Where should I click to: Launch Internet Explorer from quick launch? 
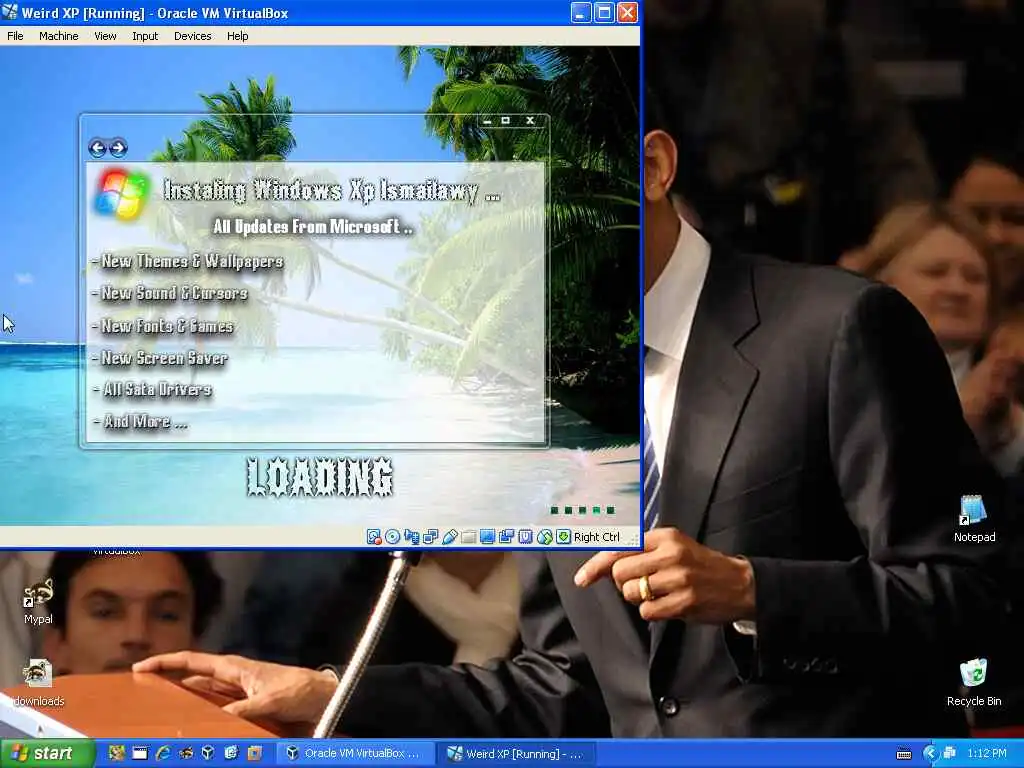[163, 753]
